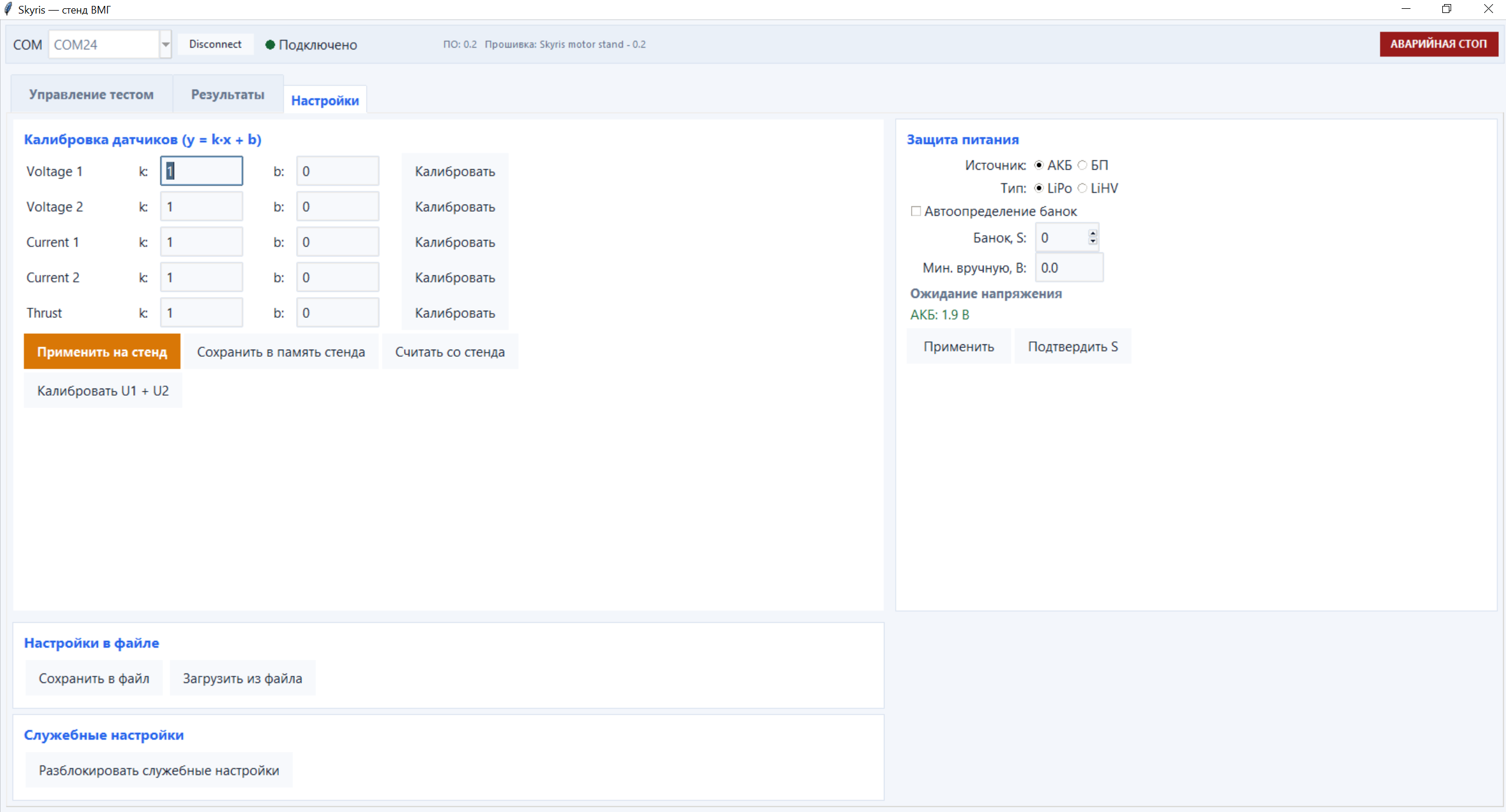Calibrate the Current 1 sensor
Image resolution: width=1506 pixels, height=812 pixels.
(x=455, y=242)
